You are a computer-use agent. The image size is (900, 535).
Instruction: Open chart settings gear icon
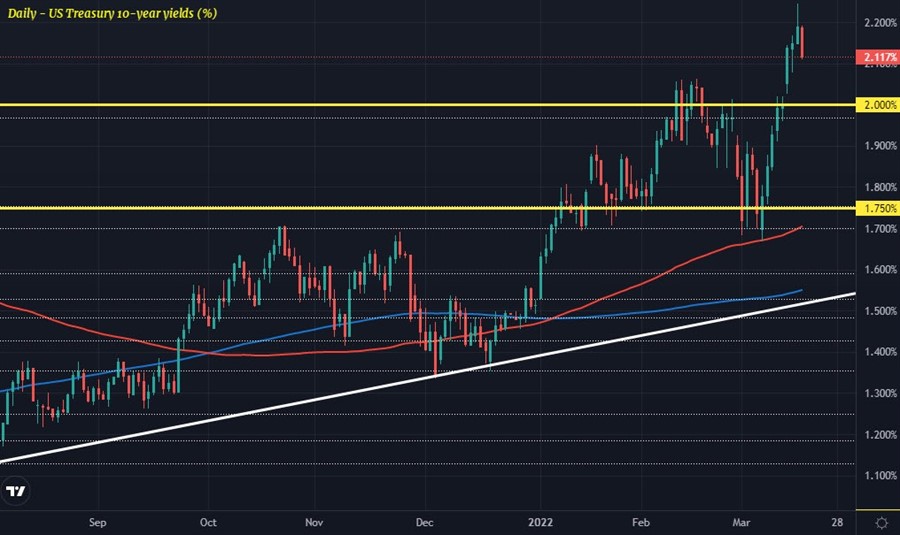881,522
